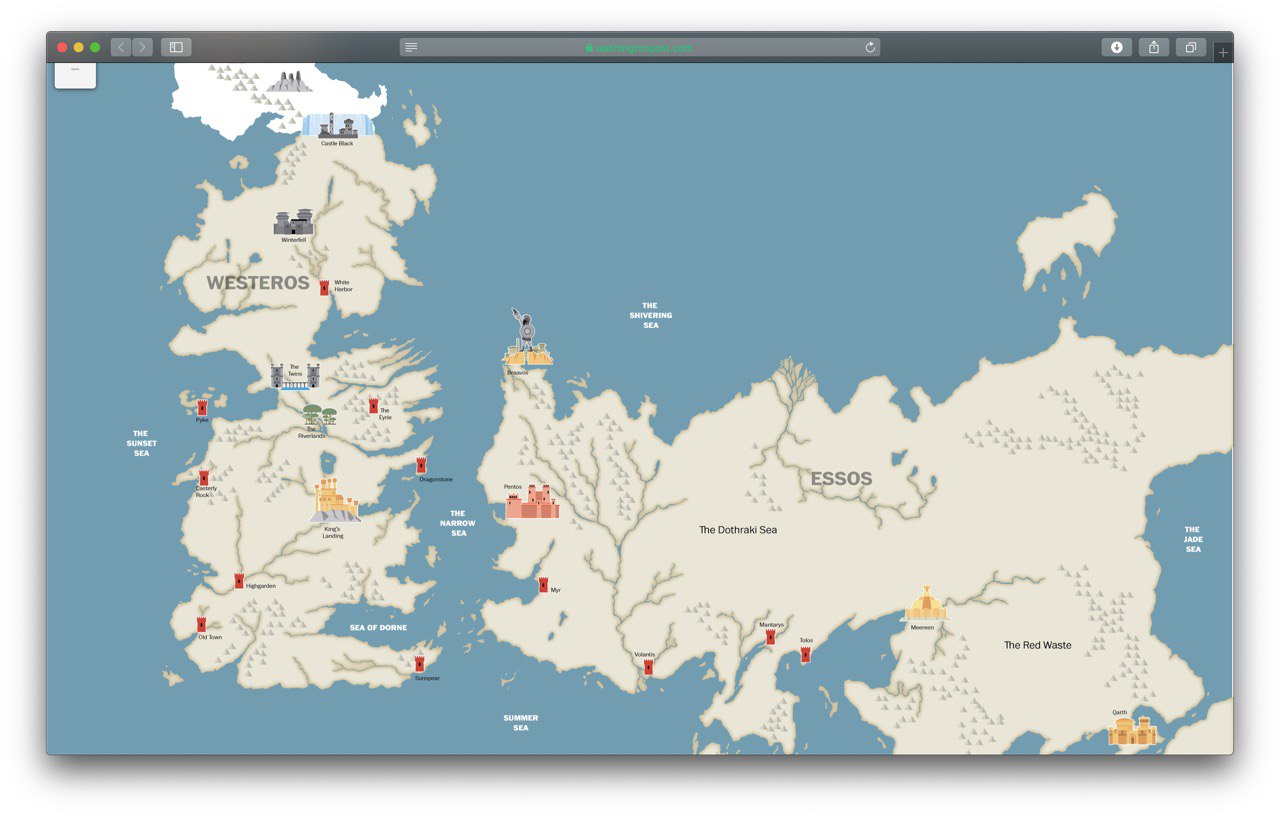Open the Share menu button
Image resolution: width=1280 pixels, height=816 pixels.
coord(1154,47)
